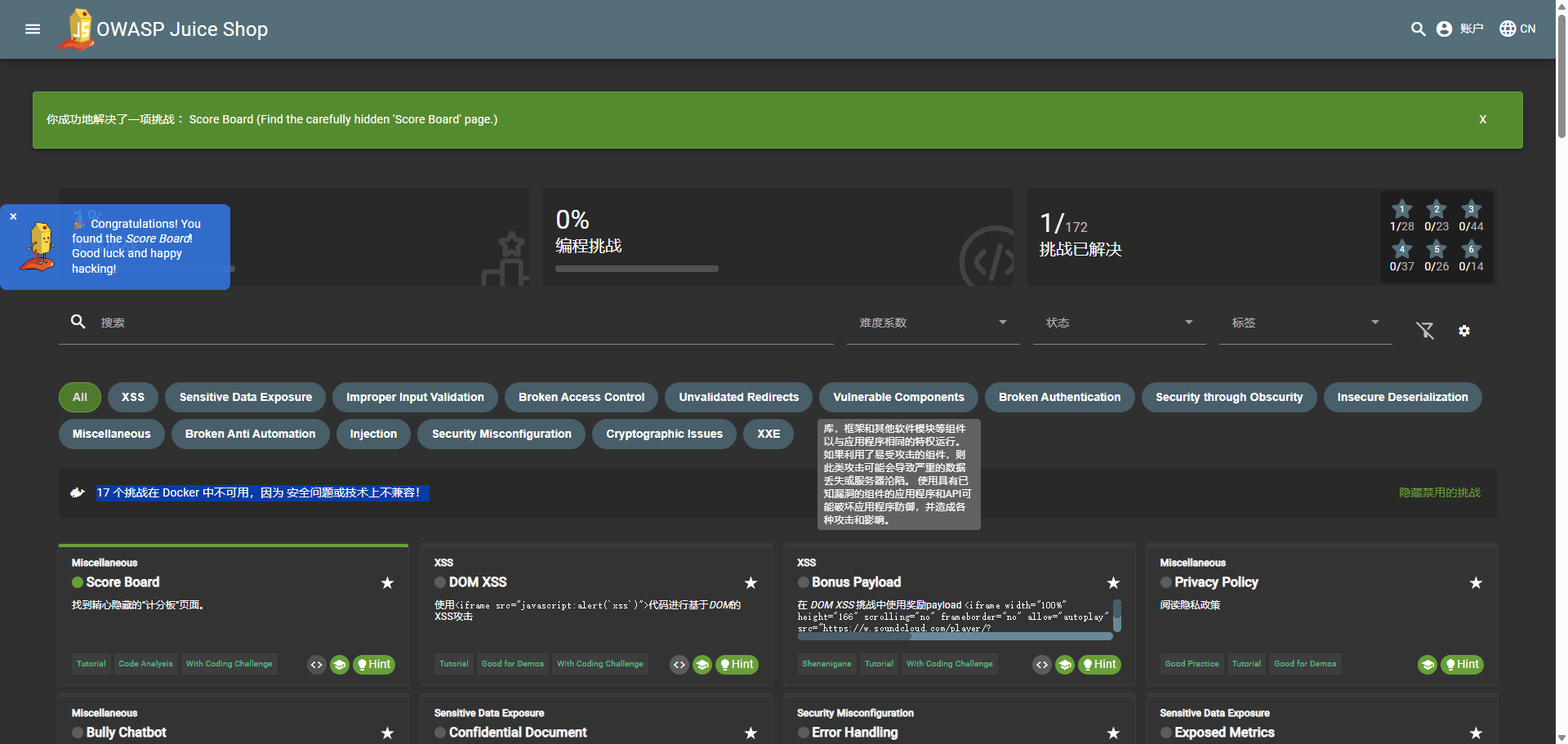Toggle the All category filter chip
The image size is (1568, 744).
coord(80,398)
